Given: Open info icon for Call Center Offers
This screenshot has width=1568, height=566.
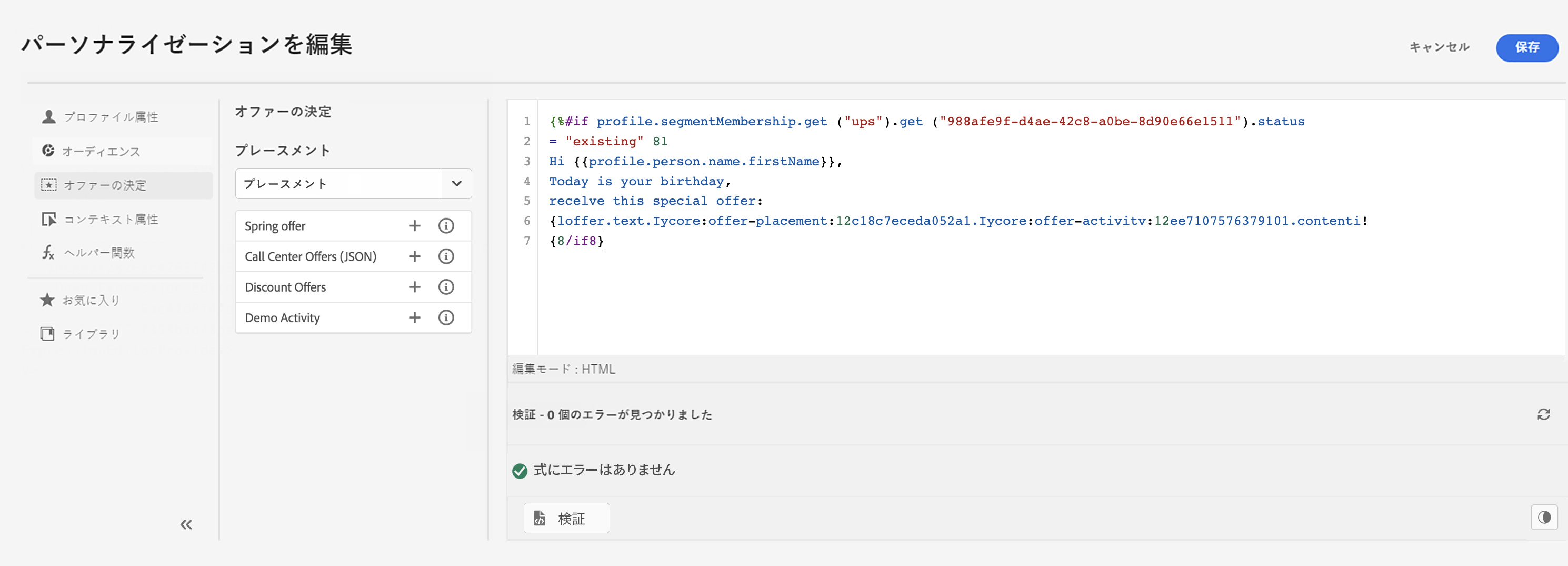Looking at the screenshot, I should click(446, 256).
